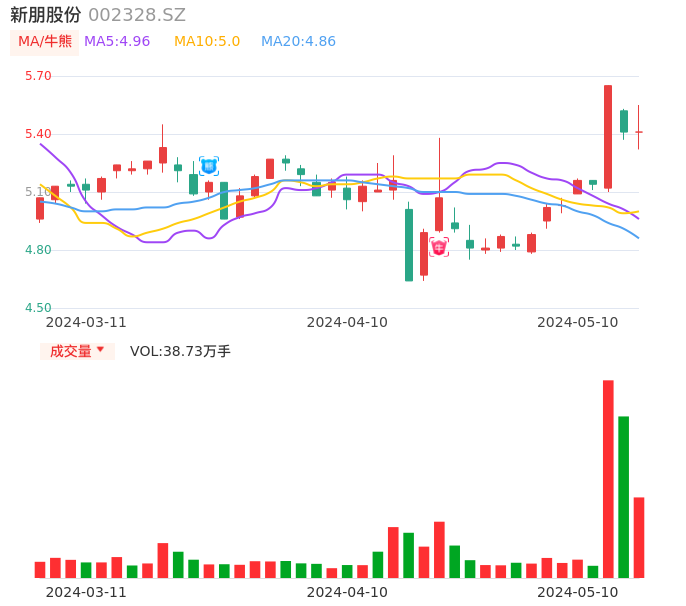Click 2024-03-11 date under the price chart
The image size is (686, 606).
point(87,322)
